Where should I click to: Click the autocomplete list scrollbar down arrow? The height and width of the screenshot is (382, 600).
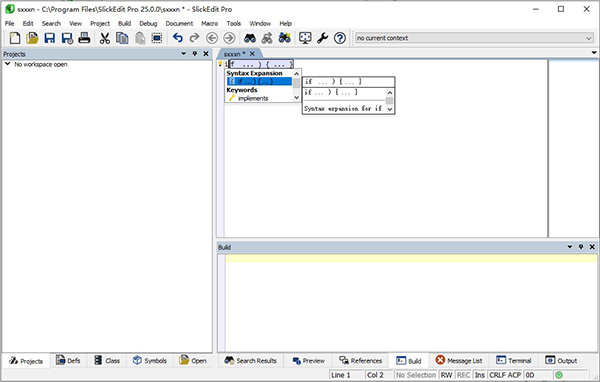click(297, 98)
